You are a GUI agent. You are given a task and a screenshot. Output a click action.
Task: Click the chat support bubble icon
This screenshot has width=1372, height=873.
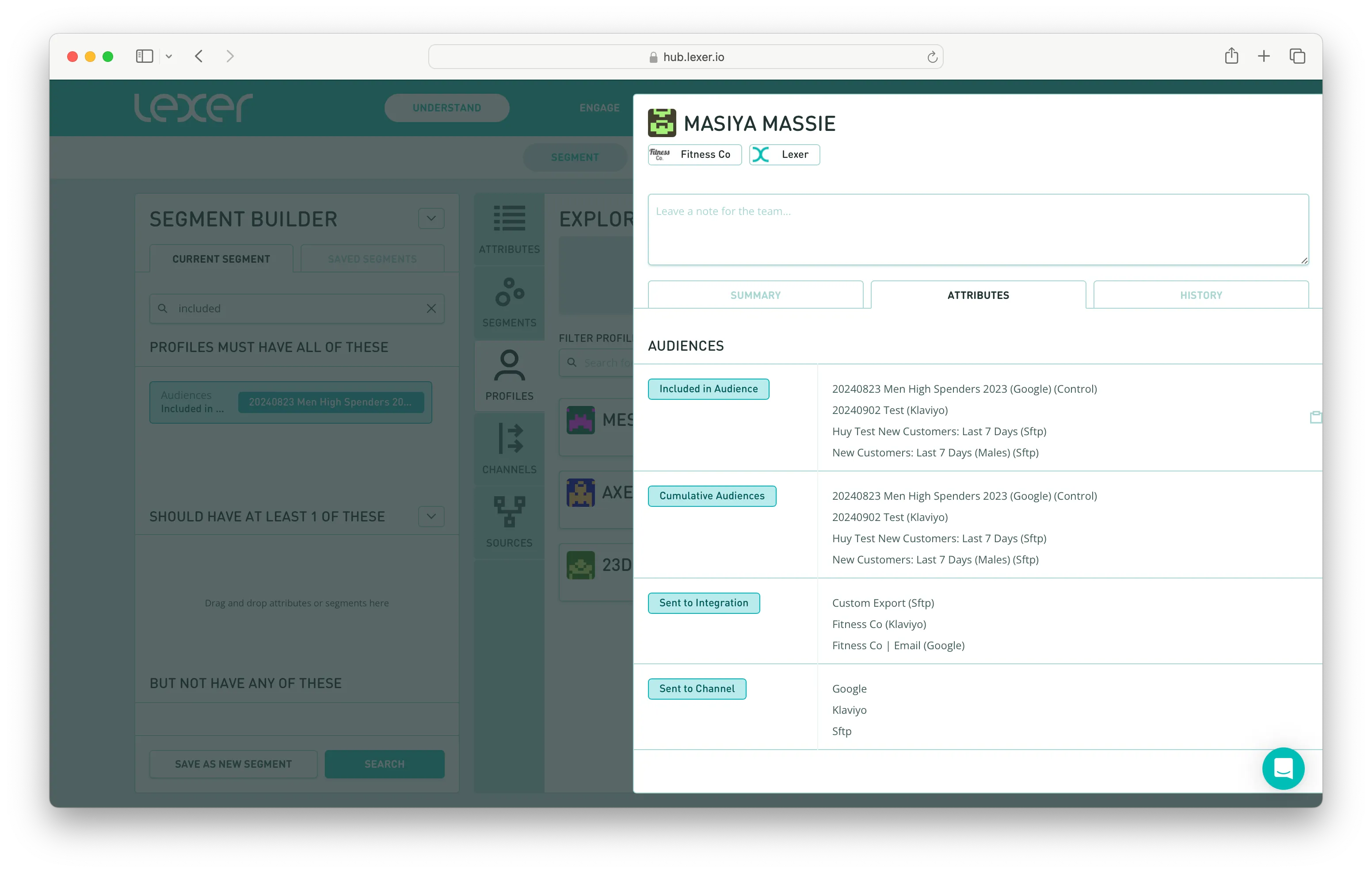(1283, 768)
